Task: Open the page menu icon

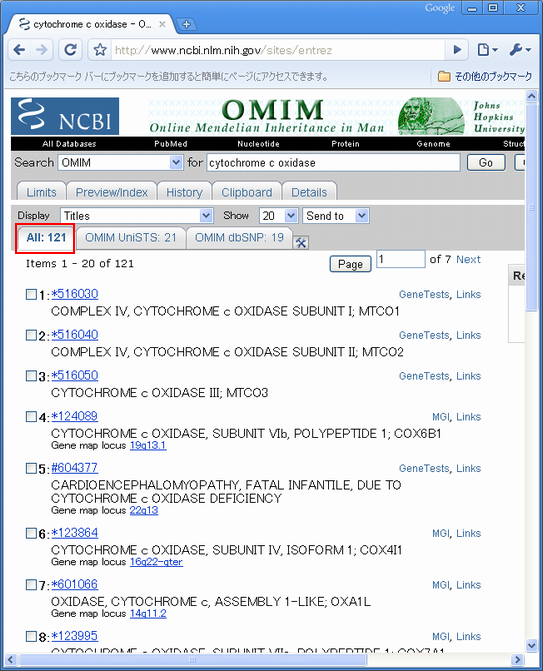Action: 487,50
